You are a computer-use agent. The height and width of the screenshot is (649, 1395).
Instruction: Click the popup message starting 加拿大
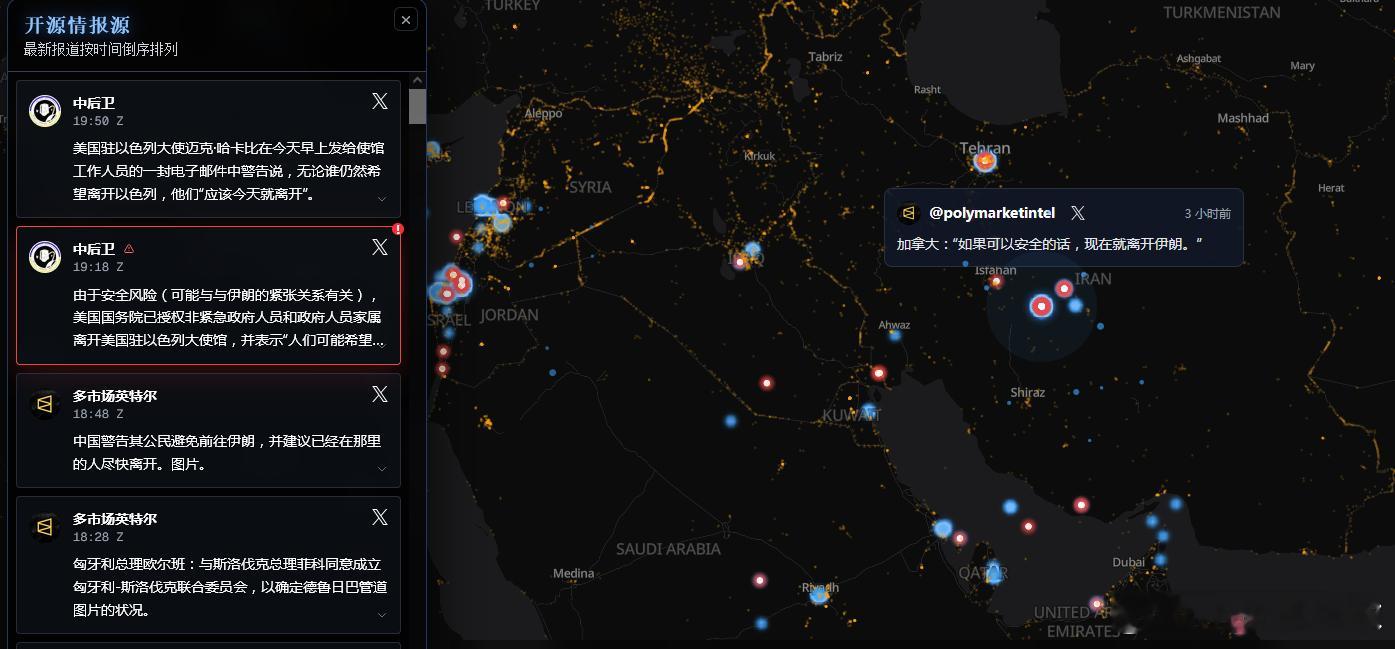1049,245
